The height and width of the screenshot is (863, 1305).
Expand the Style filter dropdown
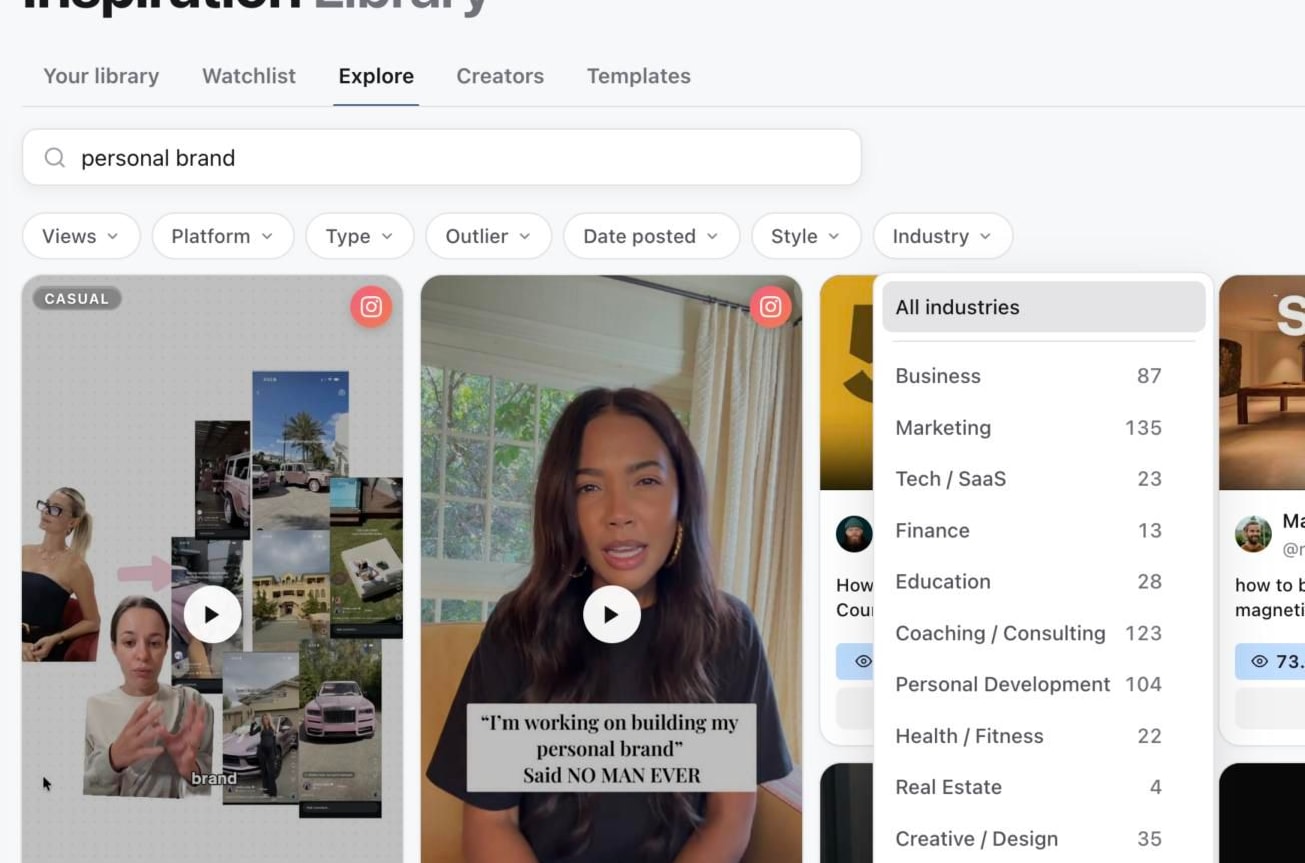[x=805, y=236]
